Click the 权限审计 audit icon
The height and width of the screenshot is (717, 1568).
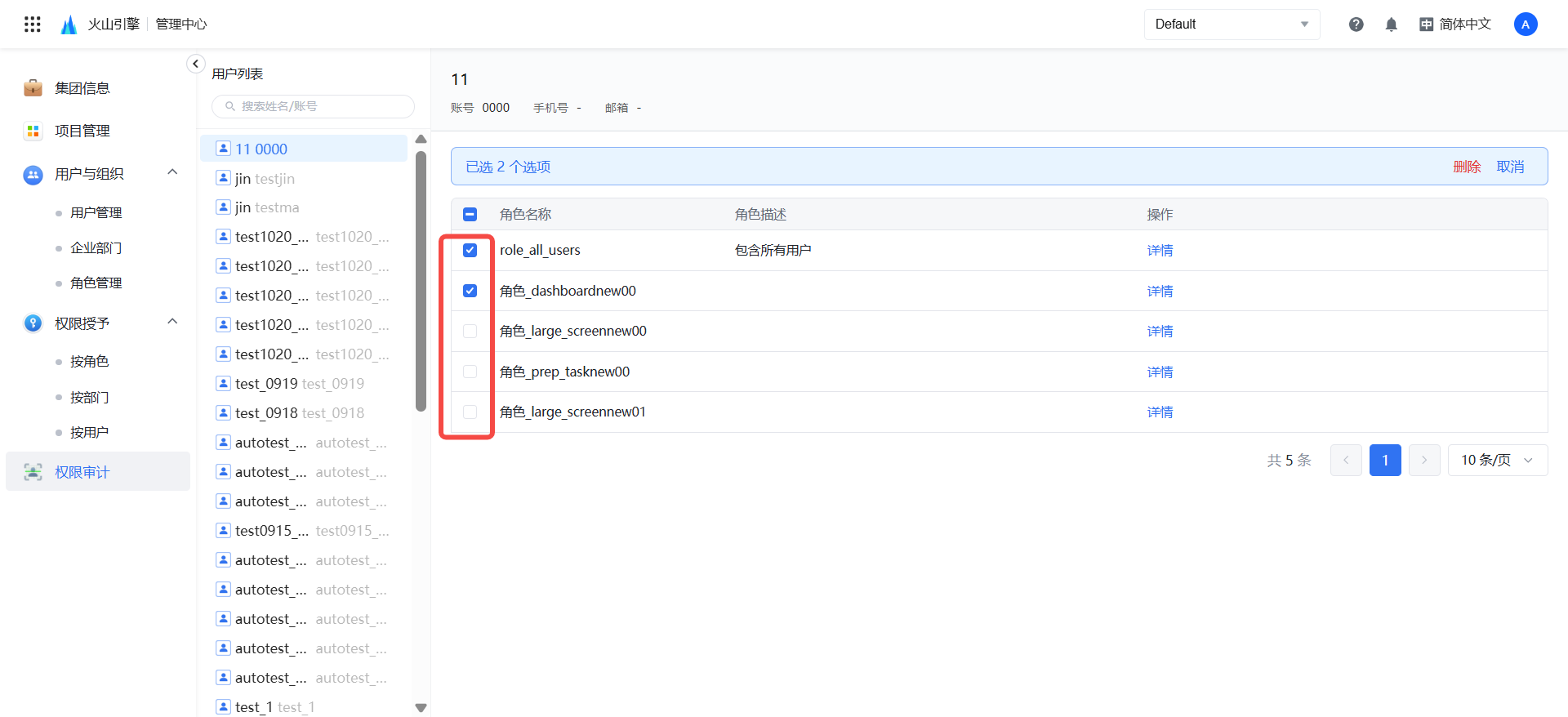33,472
